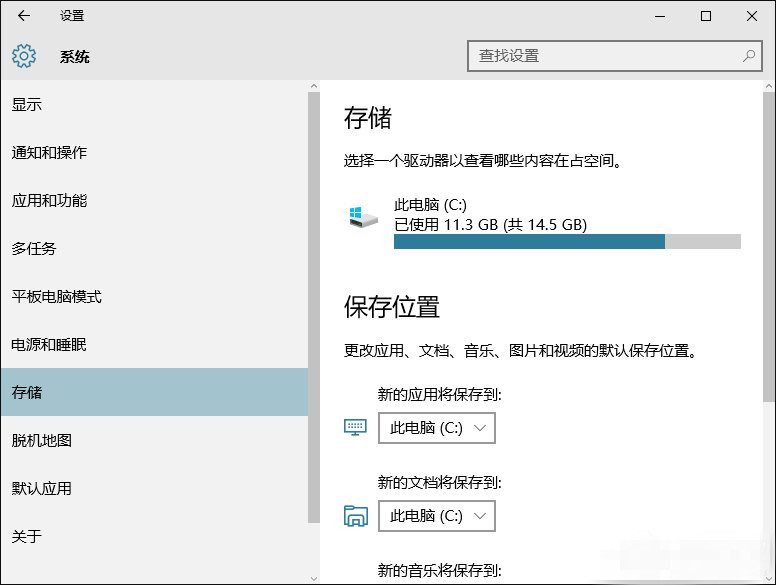Click the search magnifier icon
Screen dimensions: 776x585
coord(748,56)
